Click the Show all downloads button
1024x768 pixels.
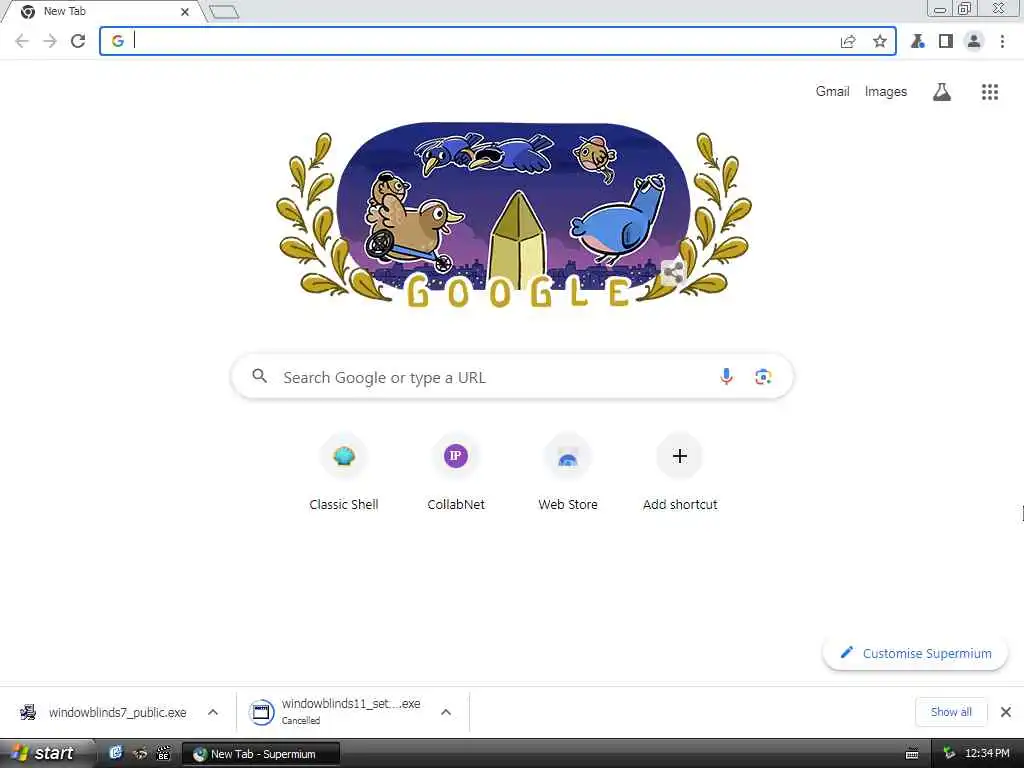click(x=951, y=712)
